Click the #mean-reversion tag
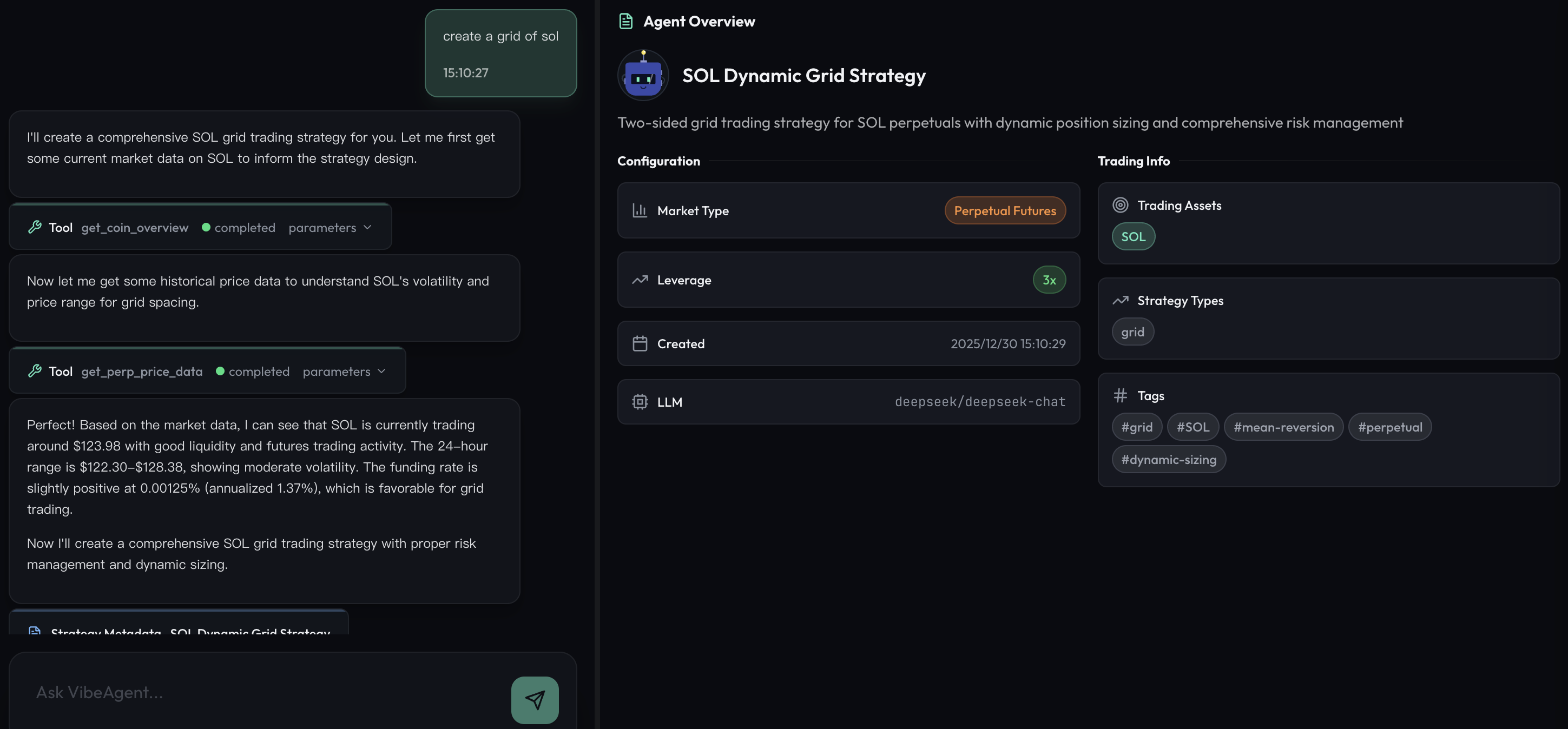 coord(1284,427)
